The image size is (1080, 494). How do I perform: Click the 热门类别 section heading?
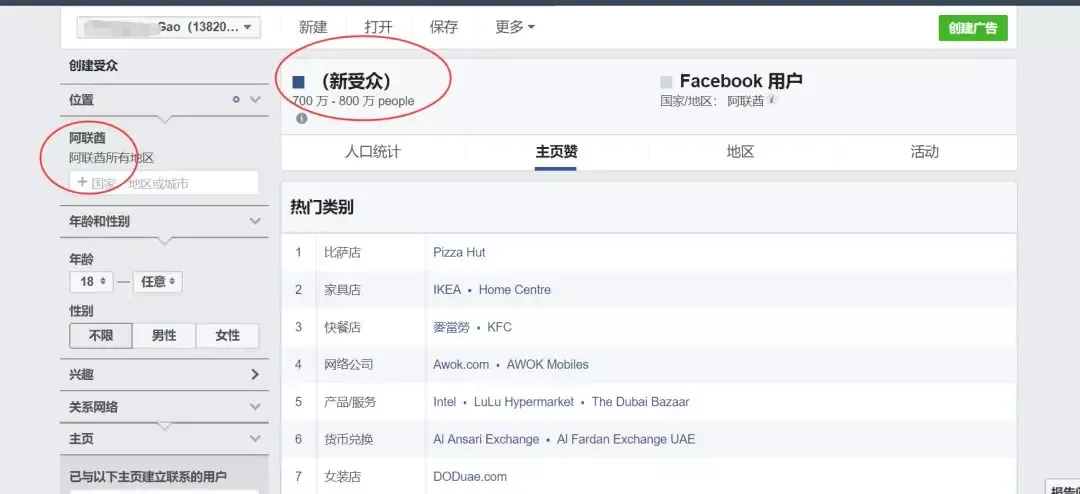tap(322, 207)
